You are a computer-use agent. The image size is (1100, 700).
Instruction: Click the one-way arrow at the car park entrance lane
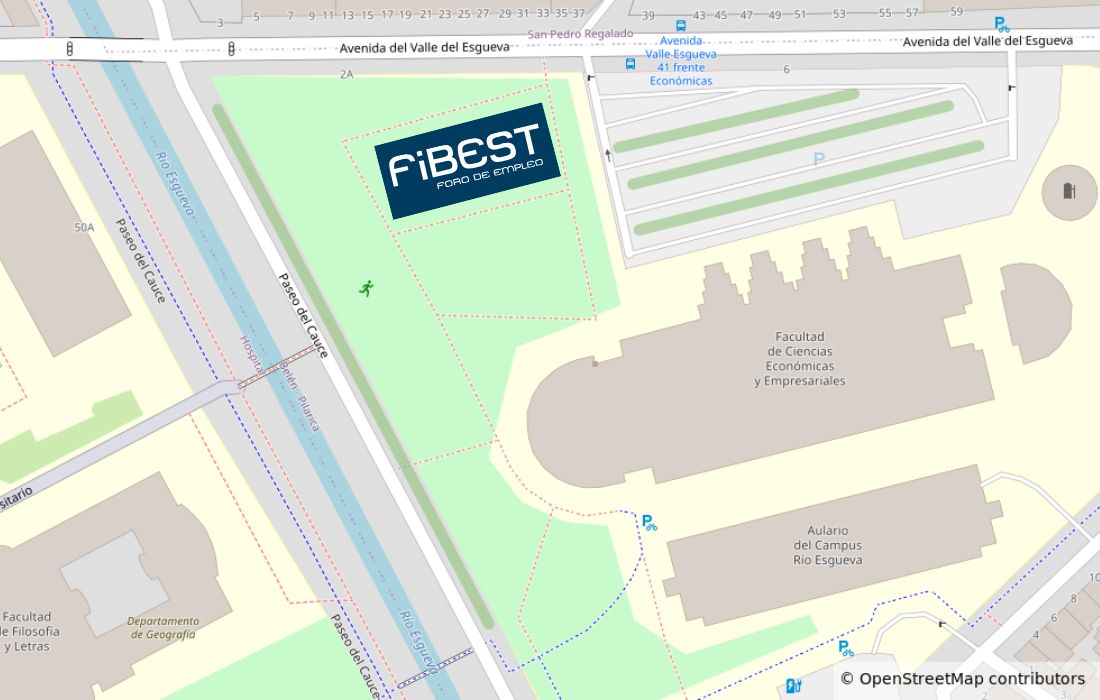click(608, 154)
